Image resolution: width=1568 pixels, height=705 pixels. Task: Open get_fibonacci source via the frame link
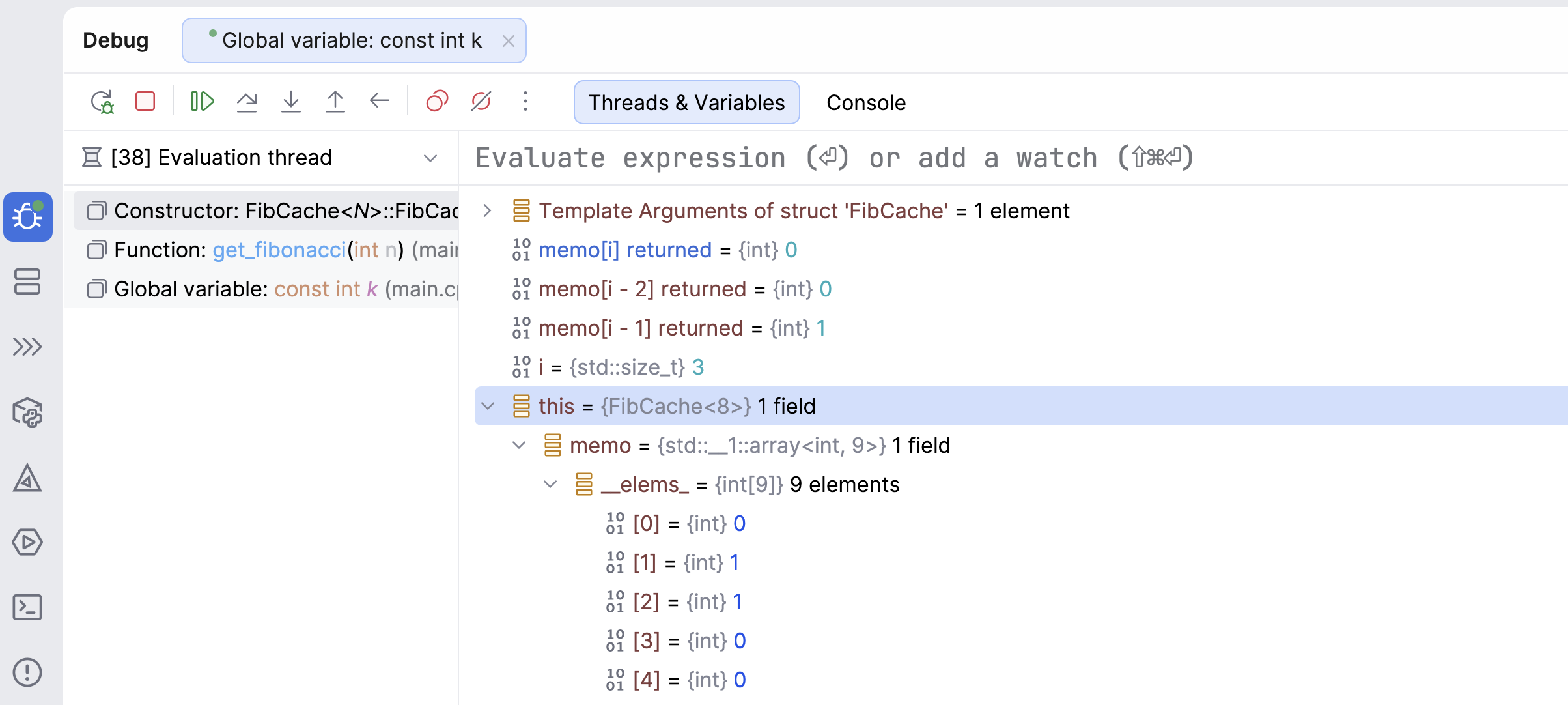tap(279, 250)
